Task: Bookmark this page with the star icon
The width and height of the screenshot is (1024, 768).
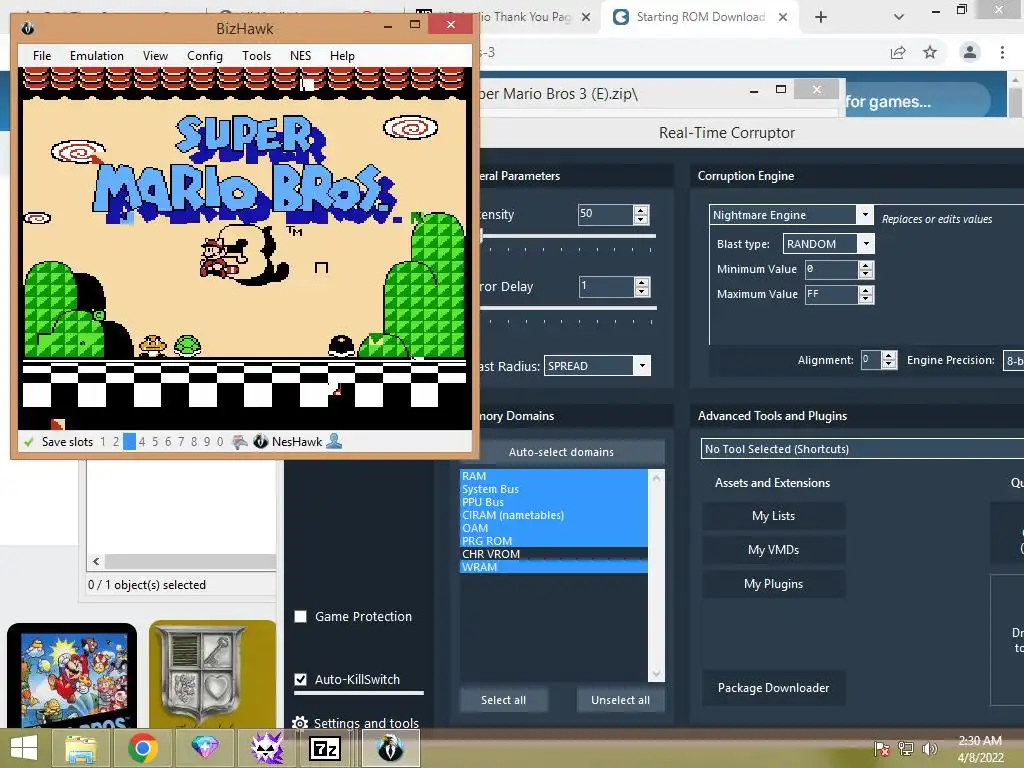Action: (x=930, y=52)
